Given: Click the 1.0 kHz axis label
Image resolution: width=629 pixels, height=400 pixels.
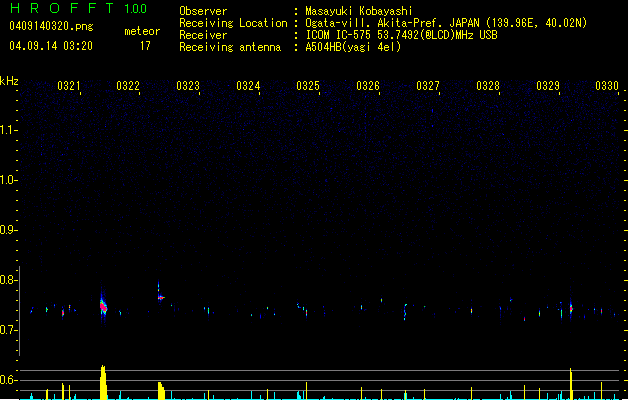Looking at the screenshot, I should click(8, 180).
